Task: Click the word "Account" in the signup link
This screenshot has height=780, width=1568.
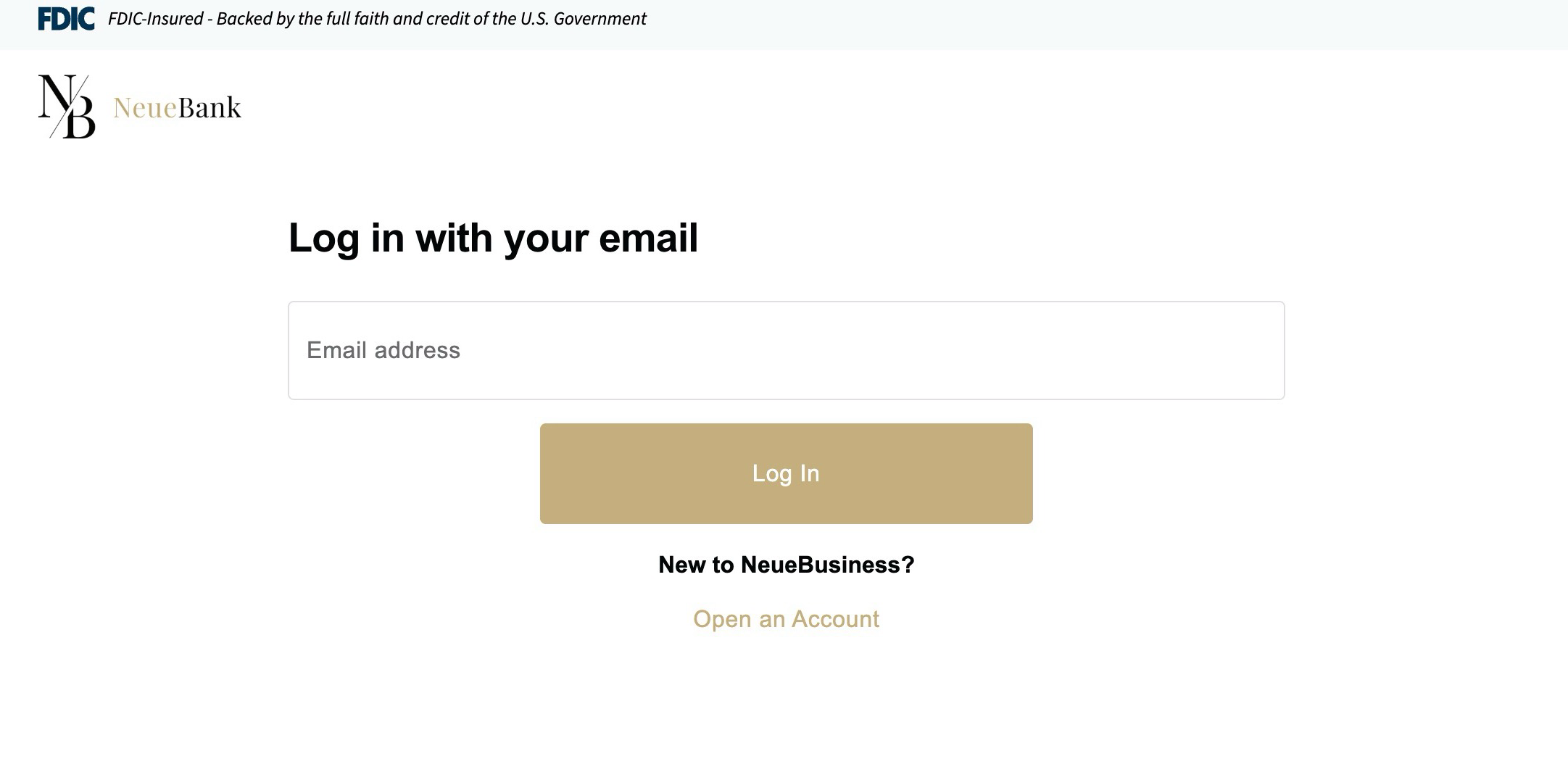Action: click(x=835, y=619)
